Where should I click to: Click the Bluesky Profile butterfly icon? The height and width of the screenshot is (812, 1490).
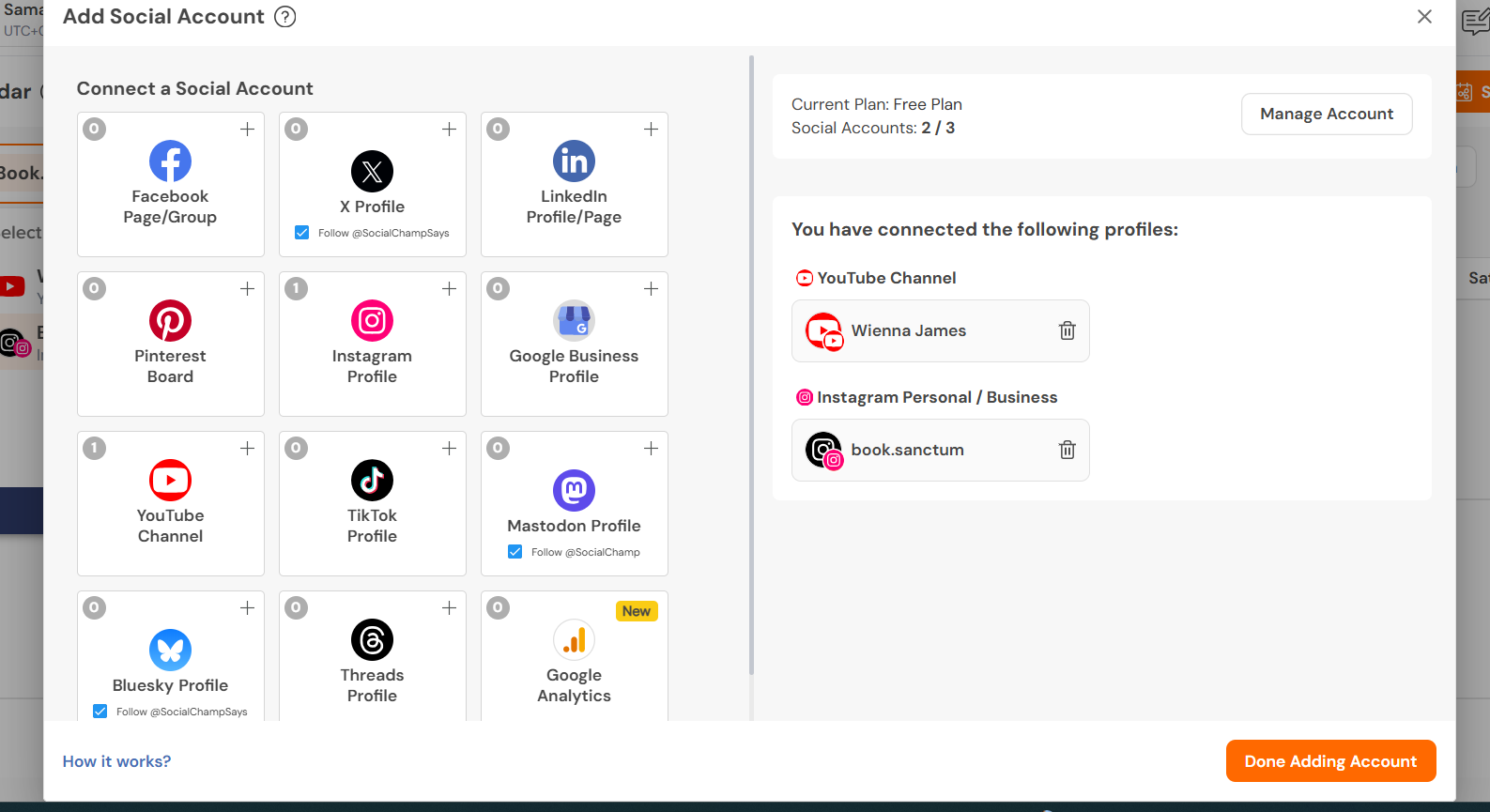pos(170,650)
